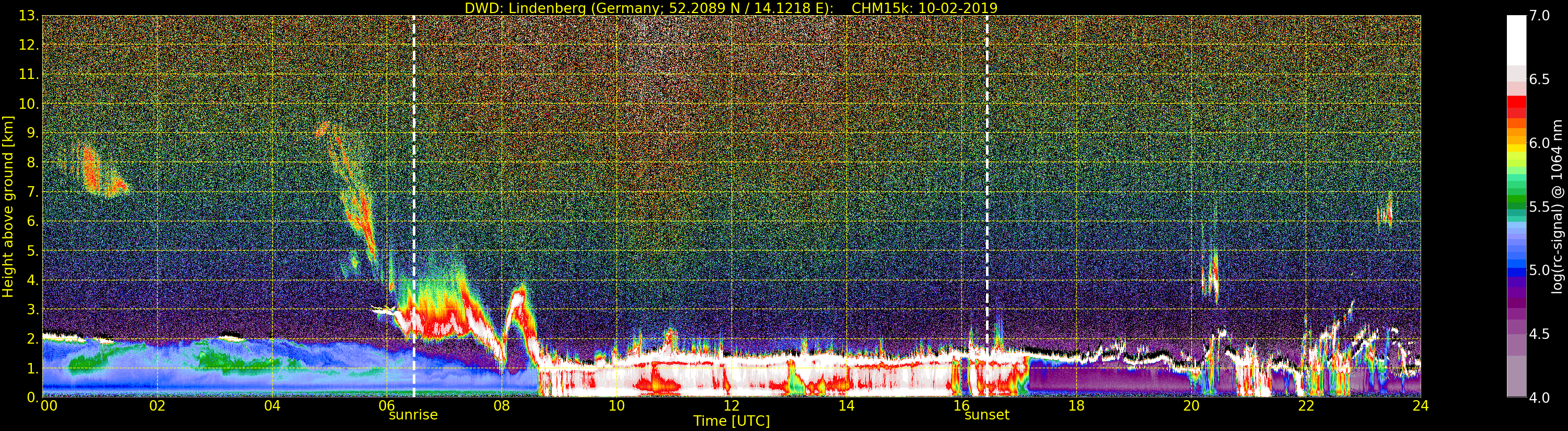Viewport: 1568px width, 431px height.
Task: Click the white segment at the colorbar top
Action: coord(1516,40)
